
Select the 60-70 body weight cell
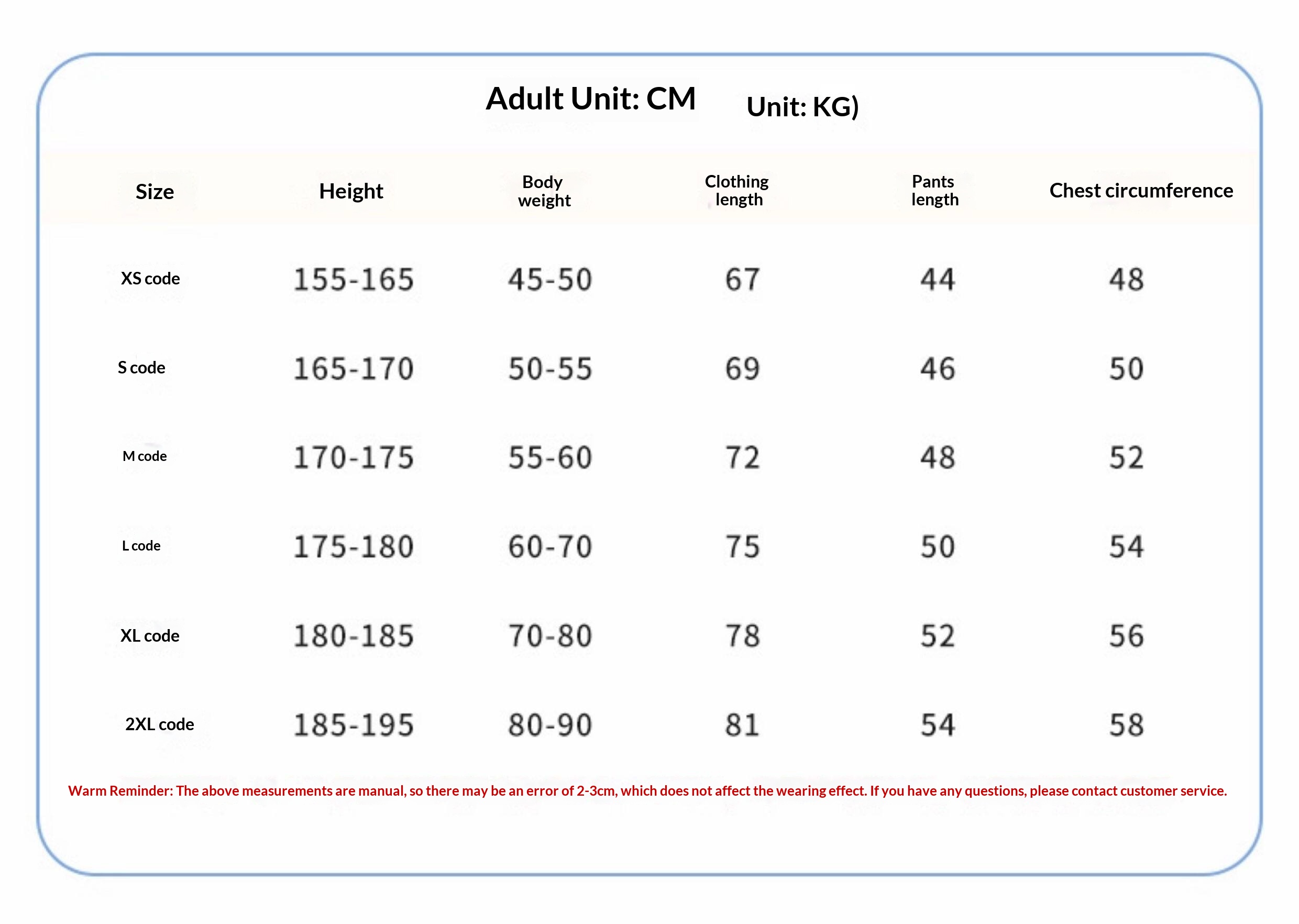549,547
